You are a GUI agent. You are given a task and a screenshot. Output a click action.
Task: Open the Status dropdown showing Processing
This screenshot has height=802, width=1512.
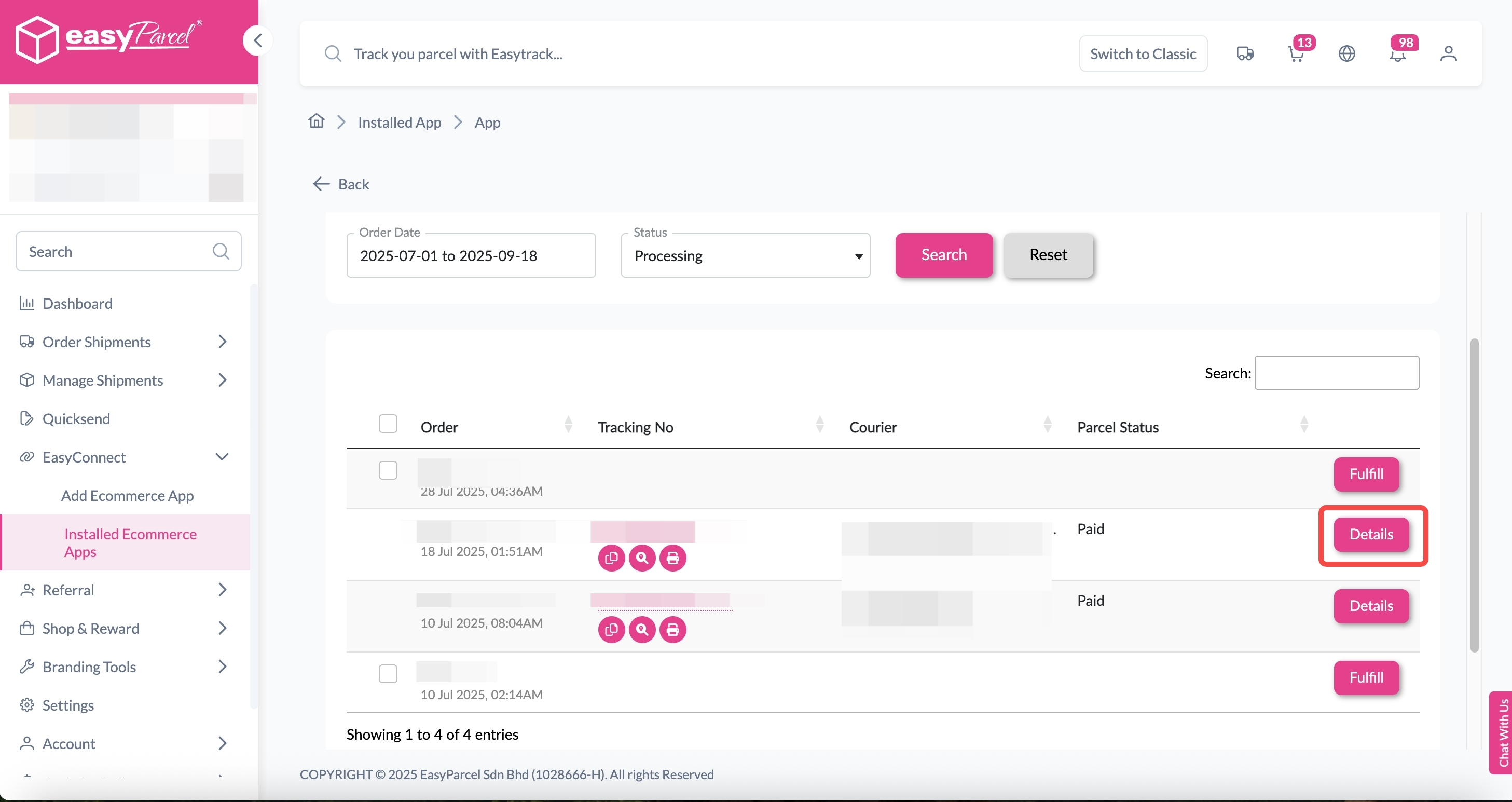pos(745,255)
